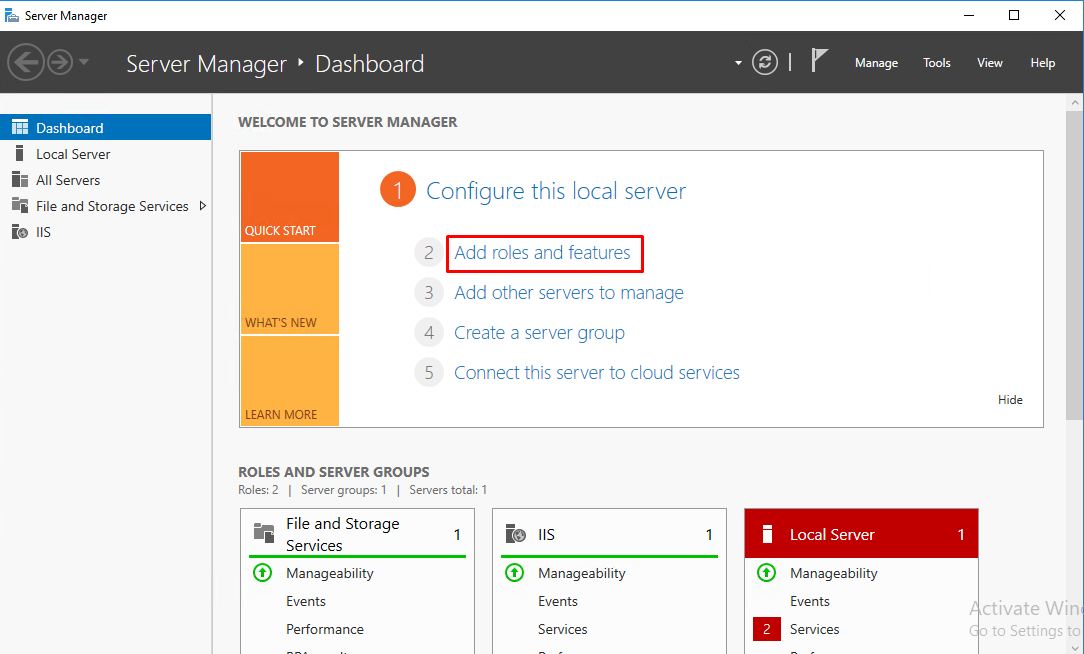1084x654 pixels.
Task: Open dropdown arrow left of Refresh
Action: [738, 63]
